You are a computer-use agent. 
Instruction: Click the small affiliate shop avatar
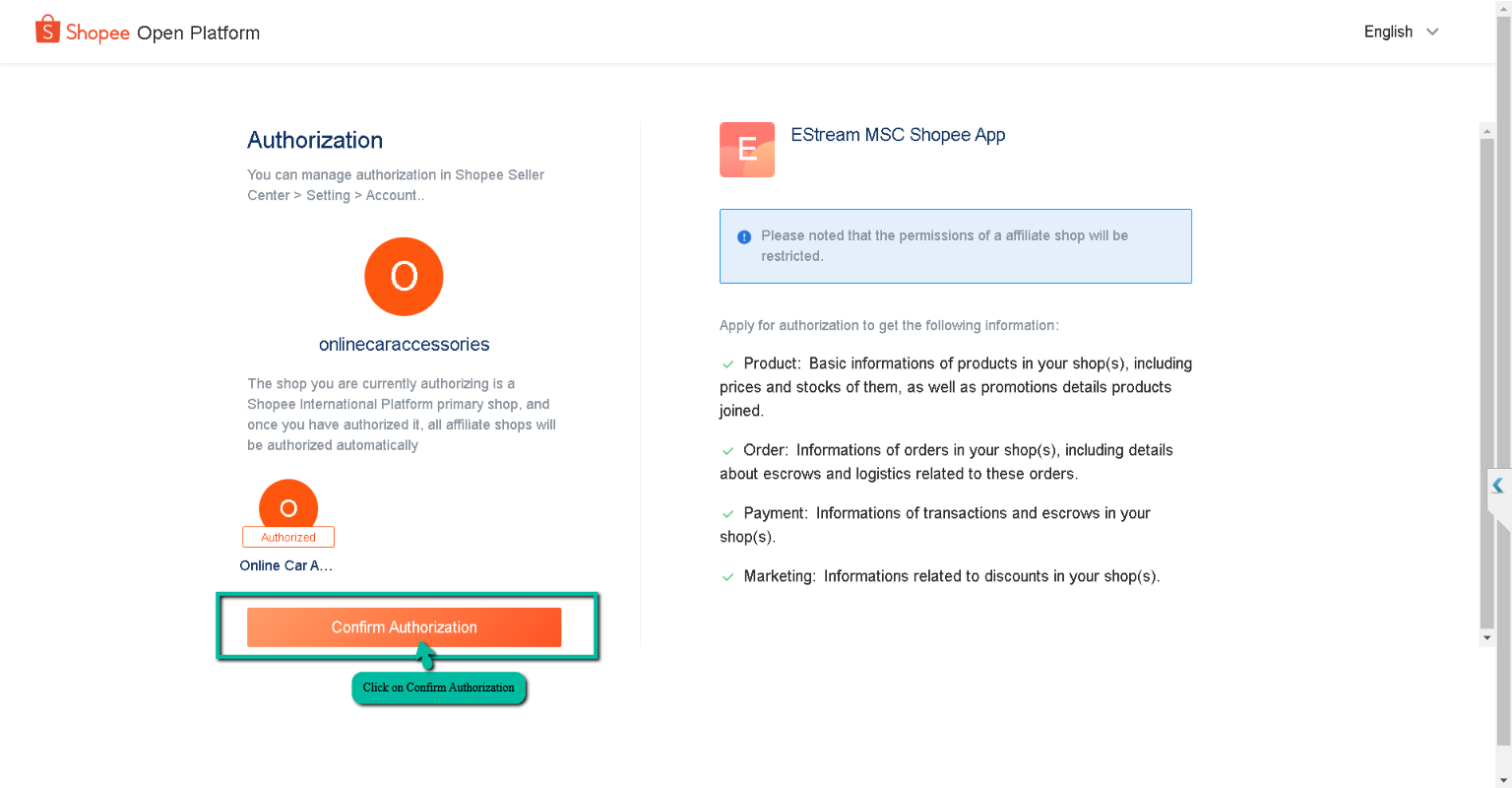(288, 504)
